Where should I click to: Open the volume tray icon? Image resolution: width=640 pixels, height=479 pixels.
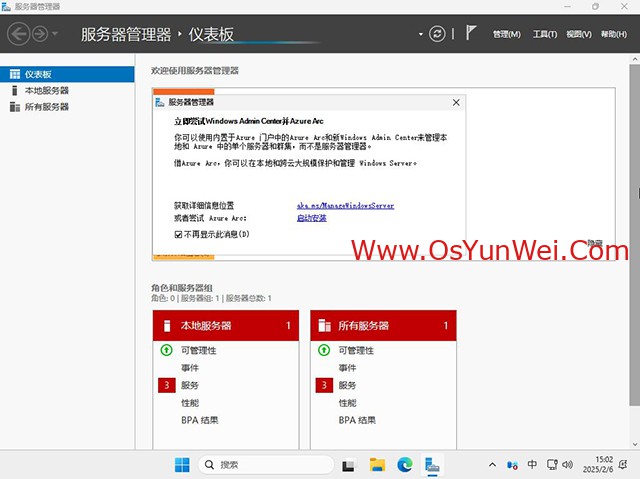pos(567,464)
